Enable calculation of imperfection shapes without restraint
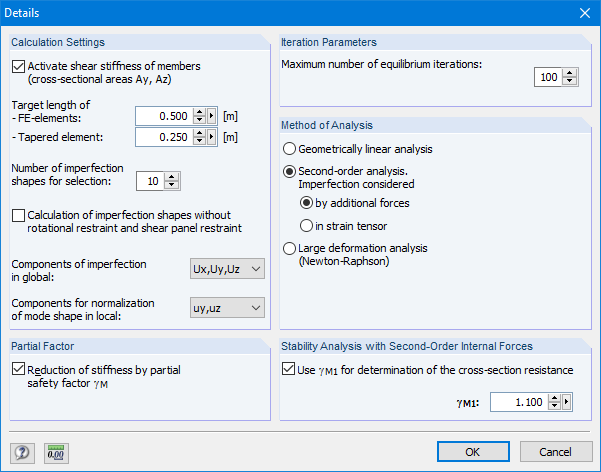Viewport: 601px width, 472px height. click(19, 215)
